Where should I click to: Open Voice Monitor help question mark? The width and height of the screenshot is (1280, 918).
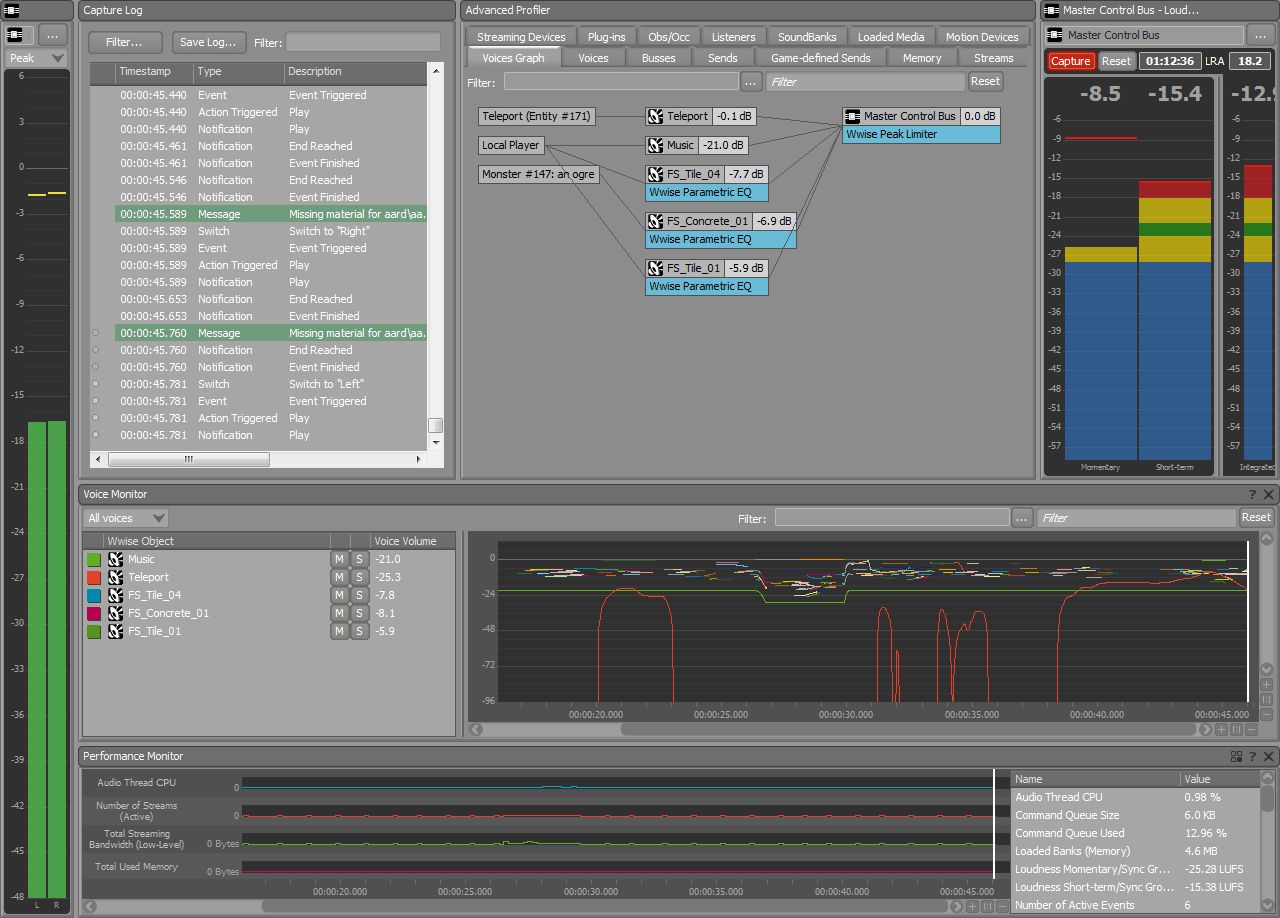pyautogui.click(x=1252, y=494)
